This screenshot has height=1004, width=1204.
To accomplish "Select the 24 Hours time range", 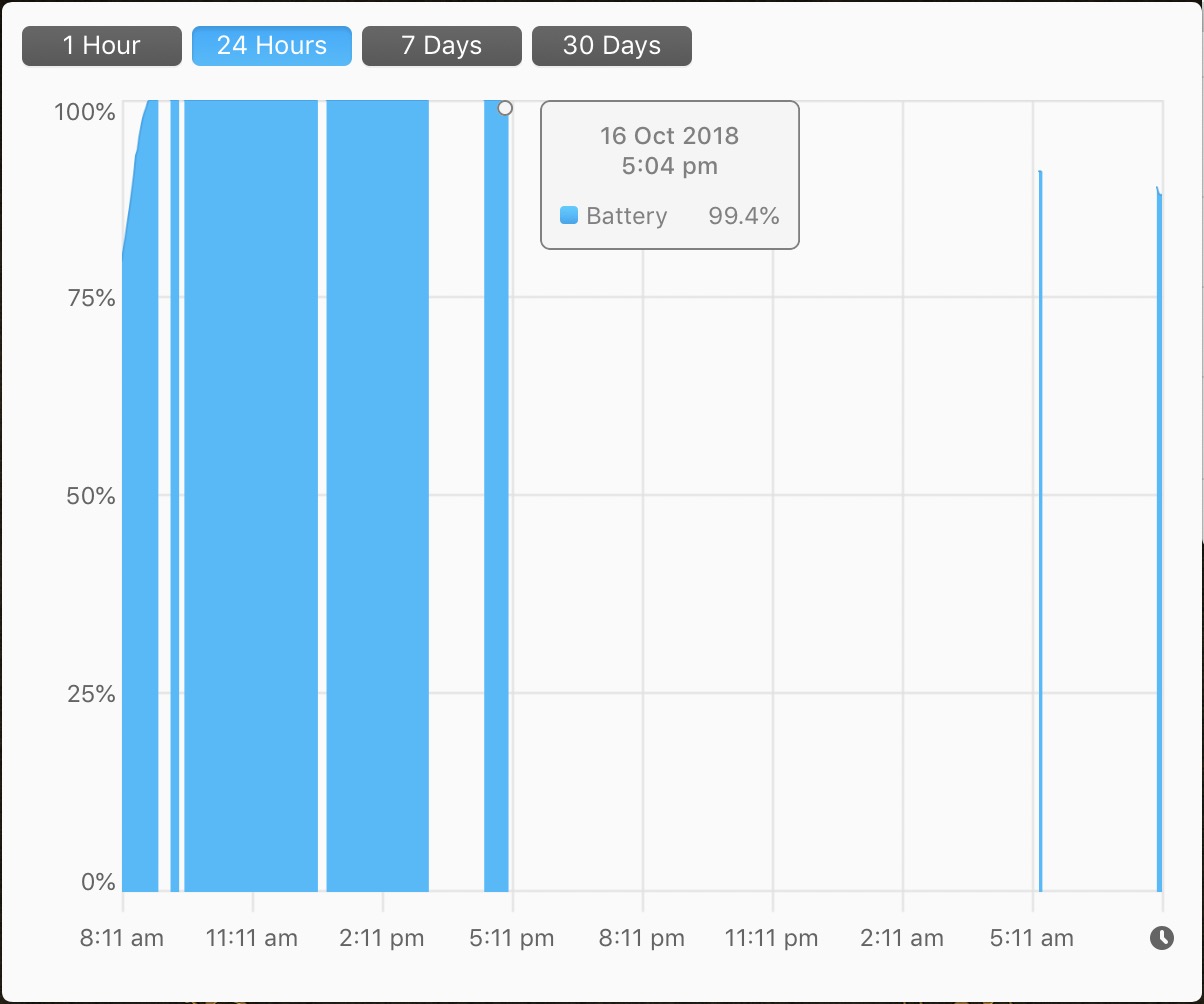I will 272,46.
